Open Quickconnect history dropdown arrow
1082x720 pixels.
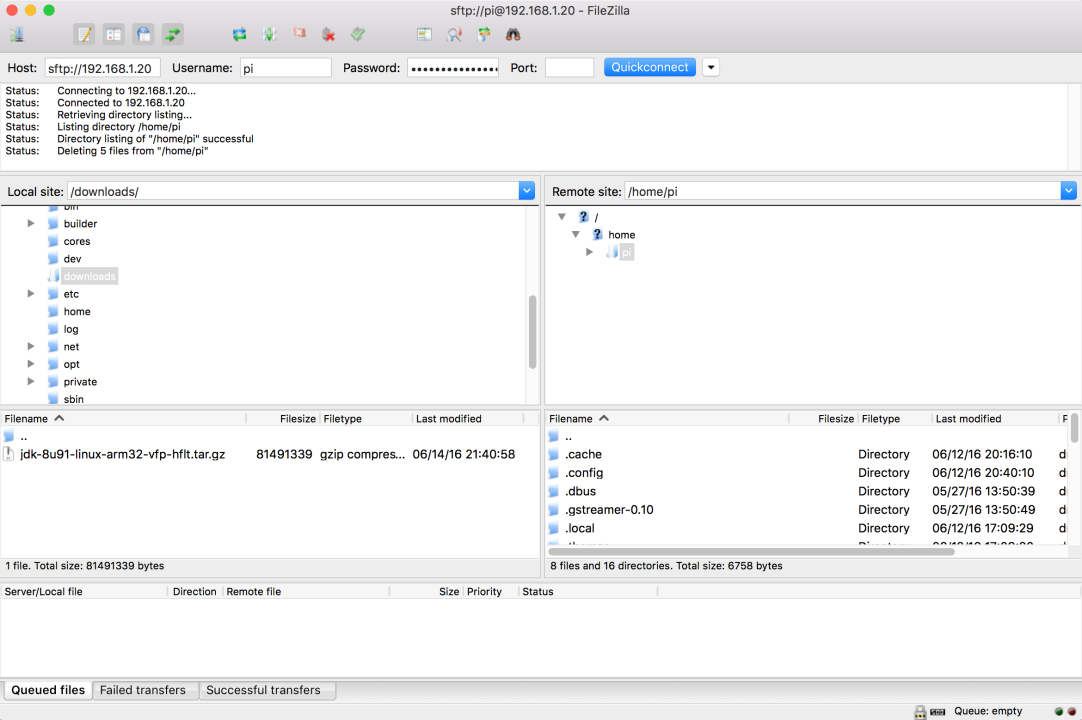click(711, 68)
